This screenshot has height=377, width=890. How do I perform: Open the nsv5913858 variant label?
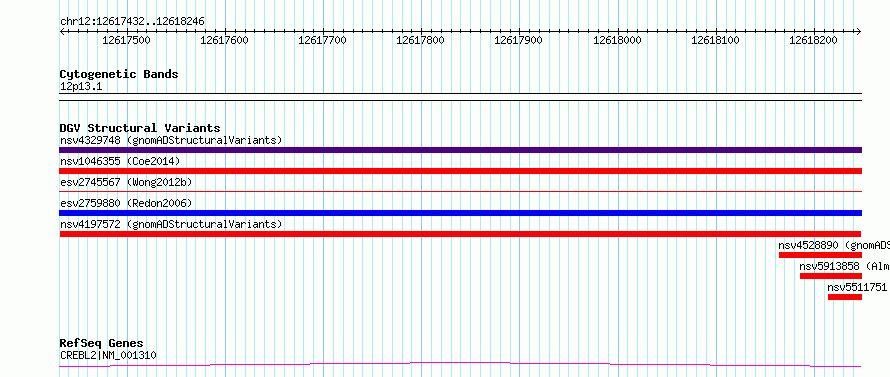[844, 266]
